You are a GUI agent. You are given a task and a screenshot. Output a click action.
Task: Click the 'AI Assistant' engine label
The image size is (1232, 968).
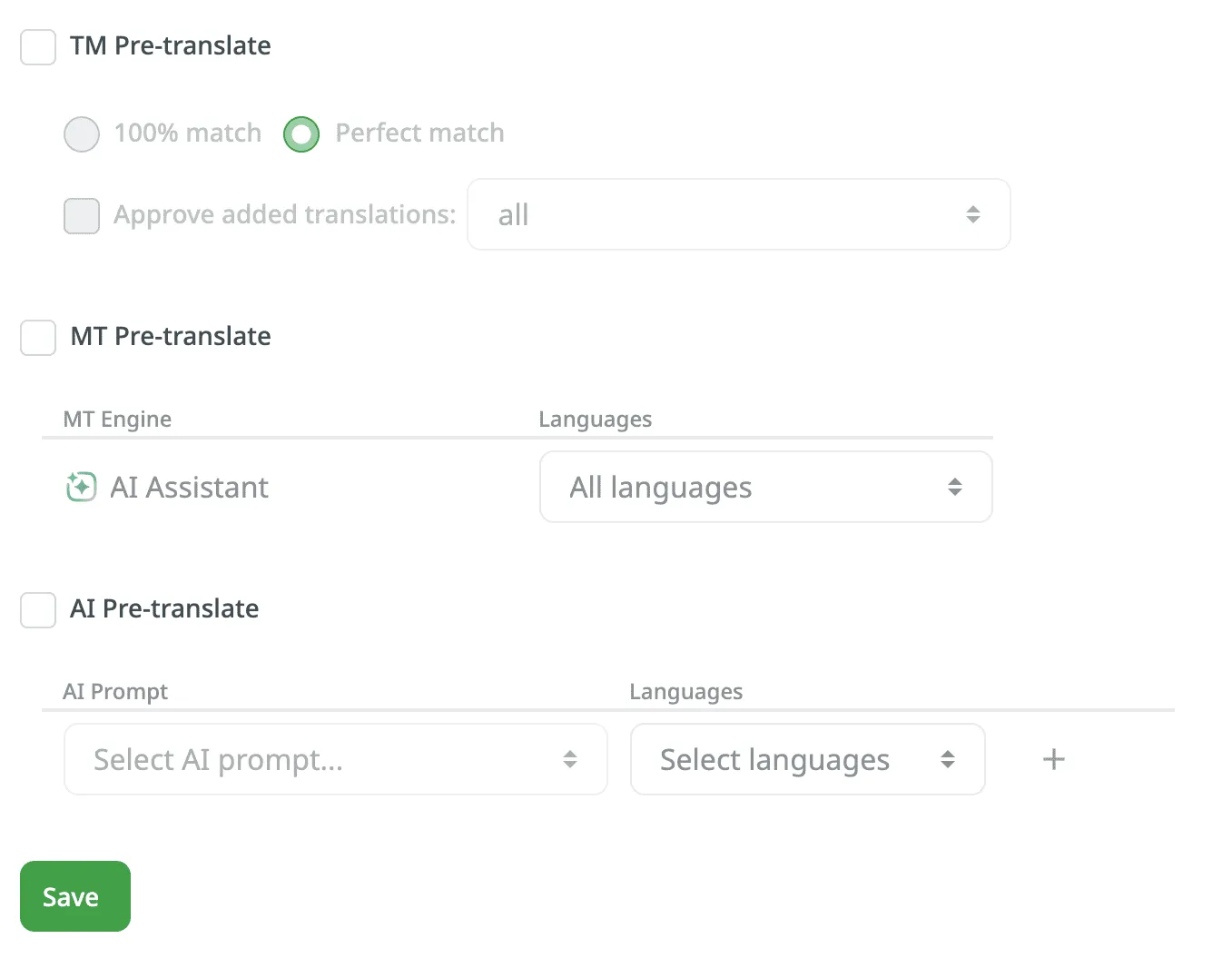click(x=190, y=487)
